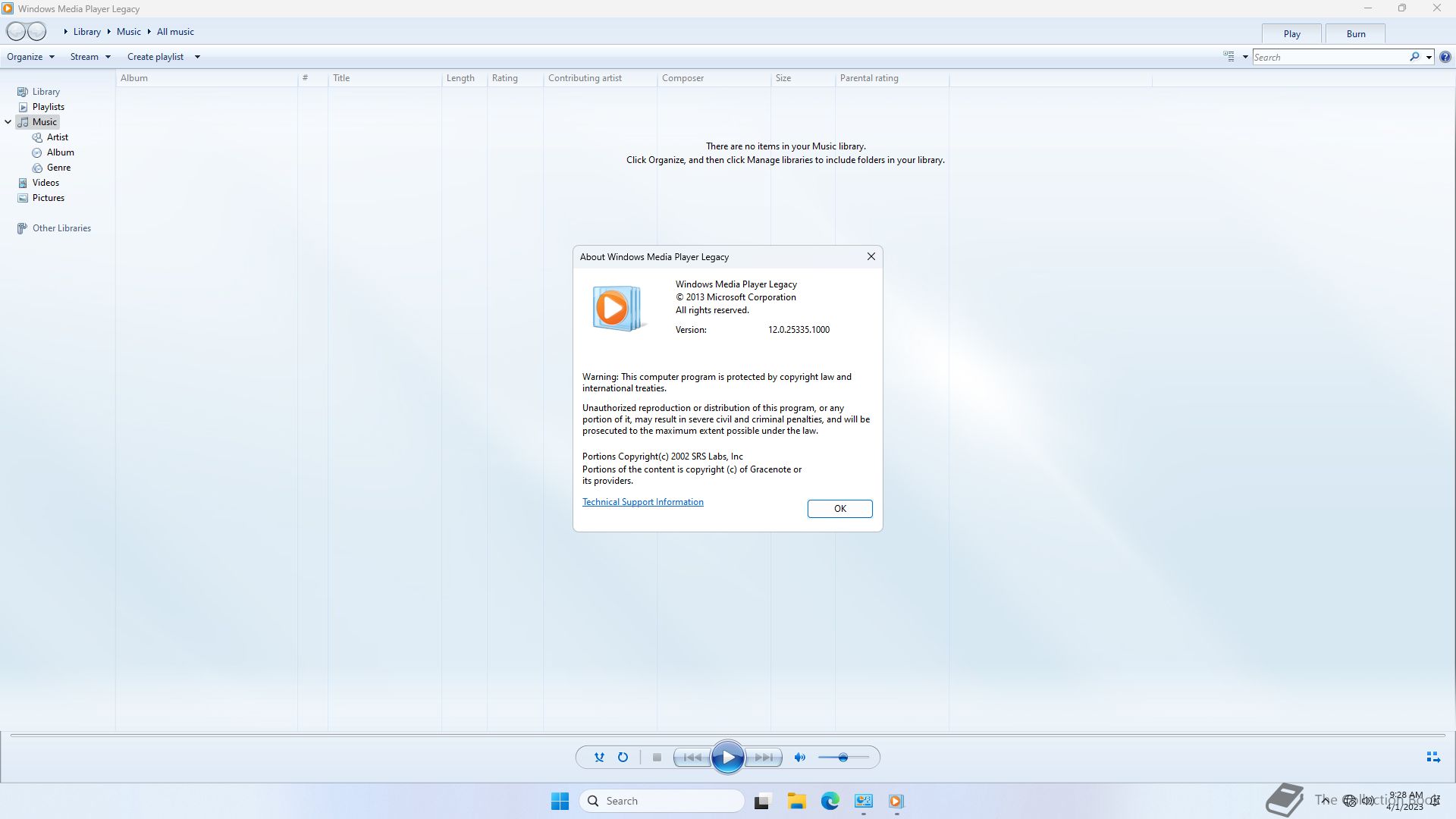The height and width of the screenshot is (819, 1456).
Task: Launch Microsoft Edge from the taskbar
Action: tap(830, 801)
